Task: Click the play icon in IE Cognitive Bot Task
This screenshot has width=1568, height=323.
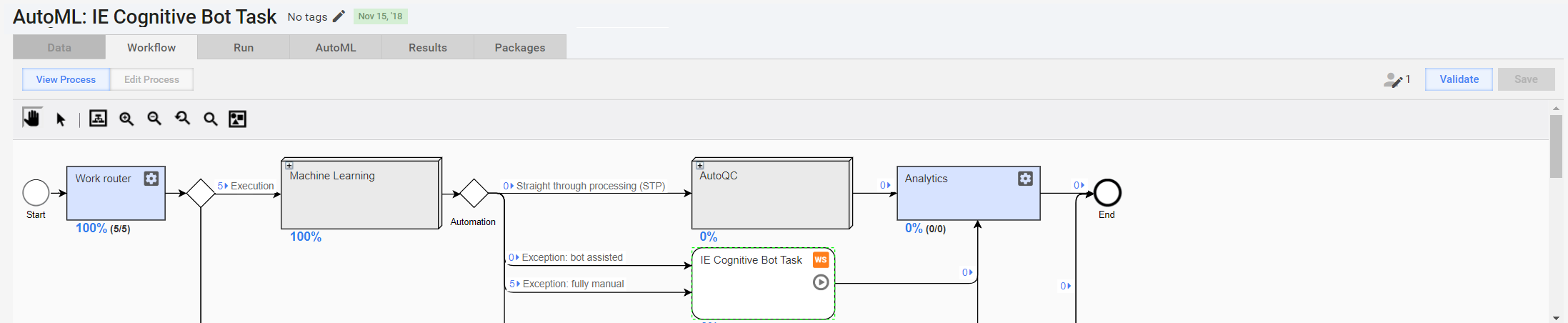Action: 821,282
